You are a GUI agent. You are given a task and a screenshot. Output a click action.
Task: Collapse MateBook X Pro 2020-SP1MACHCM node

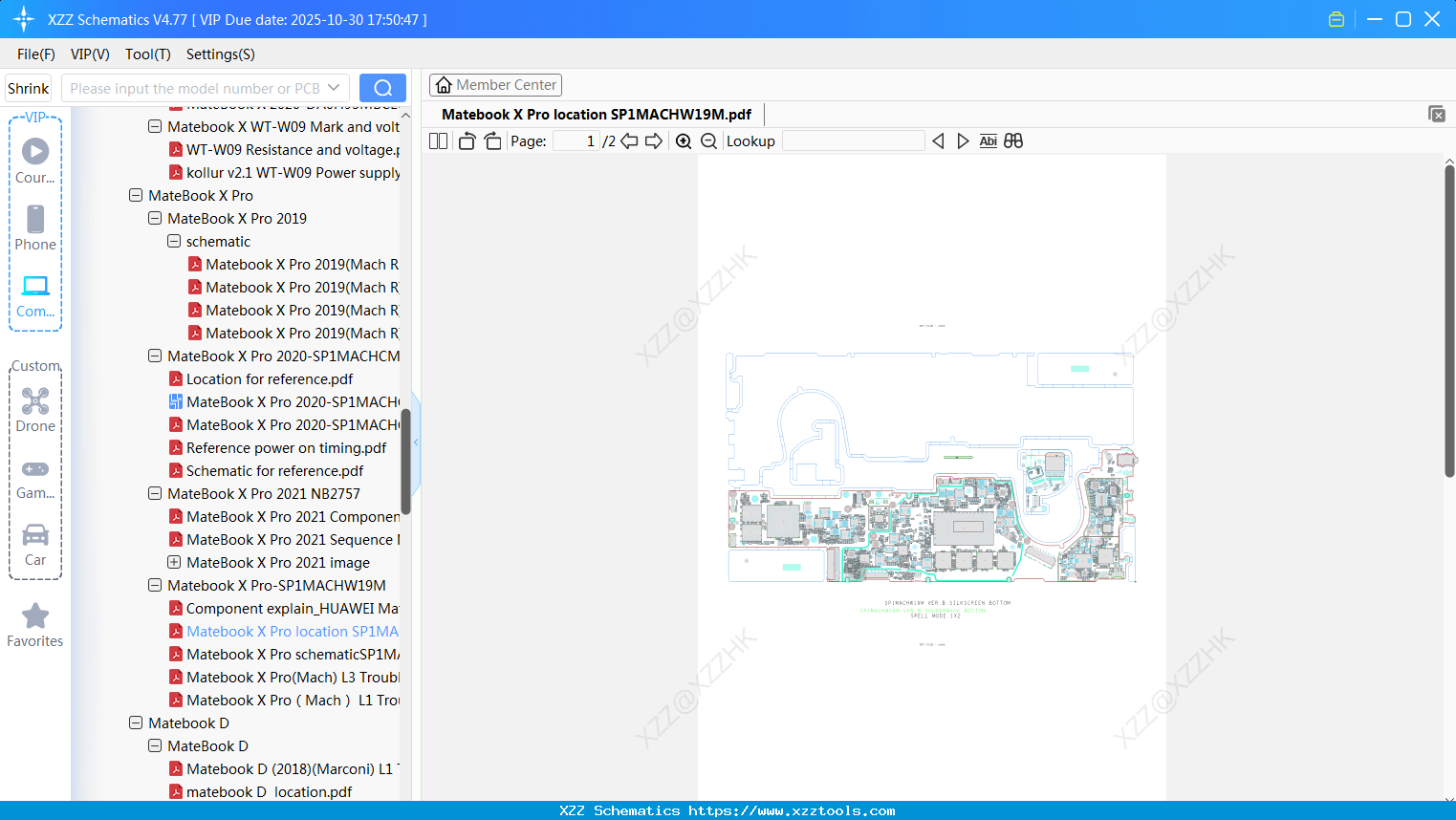pyautogui.click(x=155, y=356)
